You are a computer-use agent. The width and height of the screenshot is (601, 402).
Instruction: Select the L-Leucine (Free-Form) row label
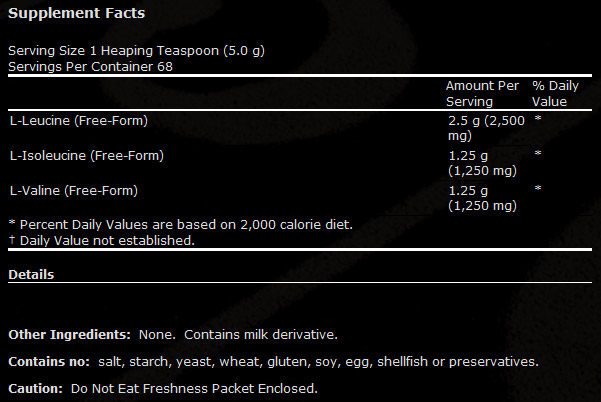coord(79,121)
